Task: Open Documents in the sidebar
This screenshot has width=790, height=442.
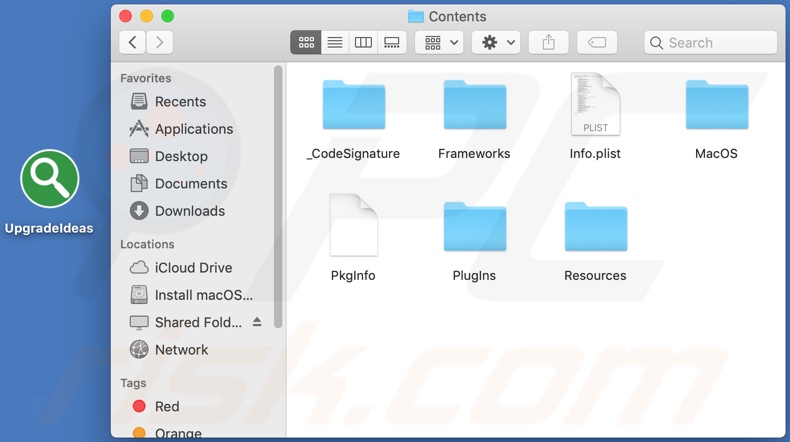Action: tap(178, 183)
